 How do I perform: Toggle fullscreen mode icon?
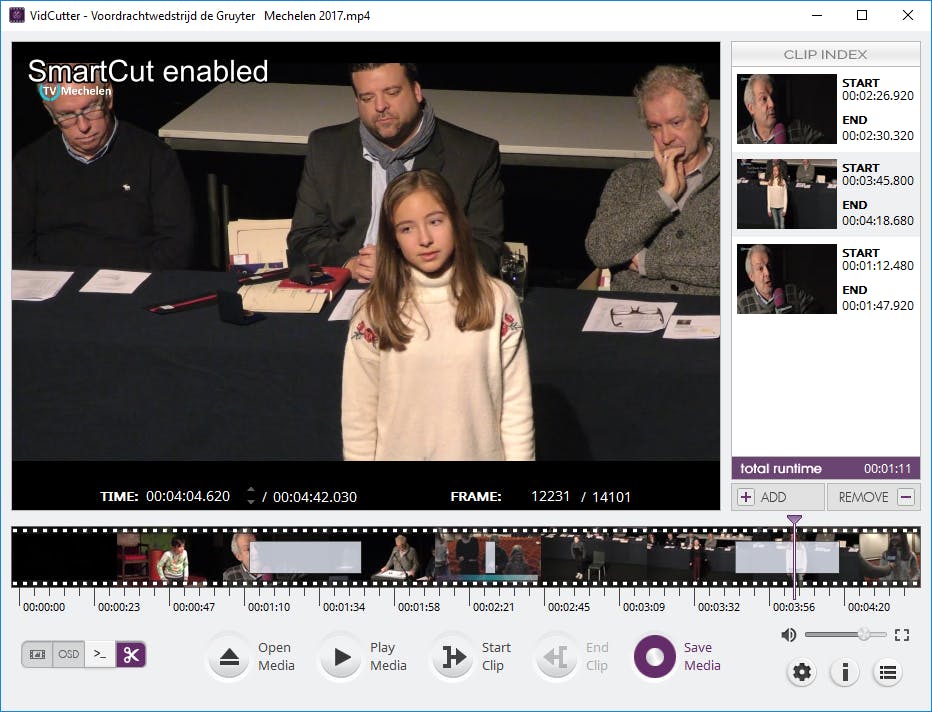tap(902, 635)
